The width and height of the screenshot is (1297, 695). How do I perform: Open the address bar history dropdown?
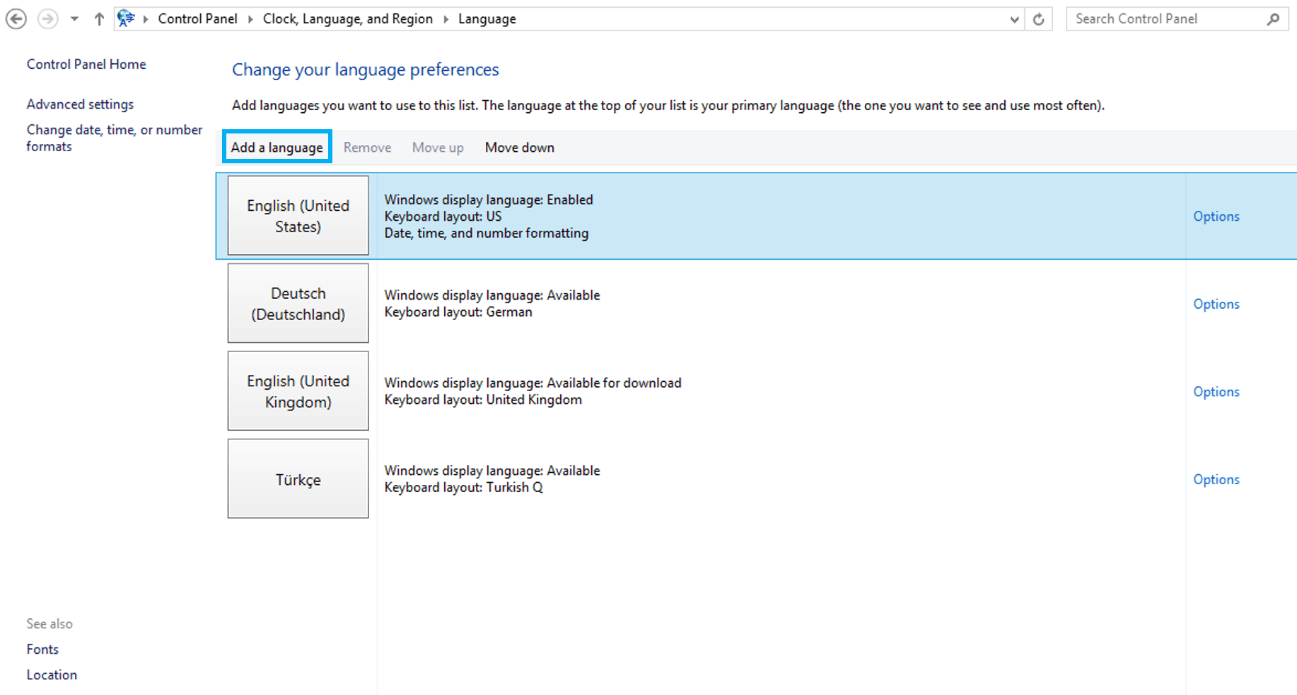coord(1013,18)
